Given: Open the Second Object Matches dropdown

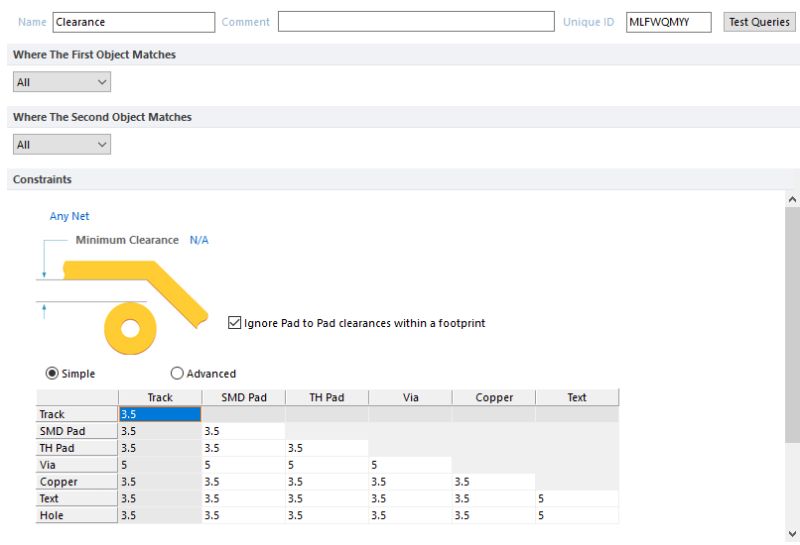Looking at the screenshot, I should pyautogui.click(x=62, y=144).
